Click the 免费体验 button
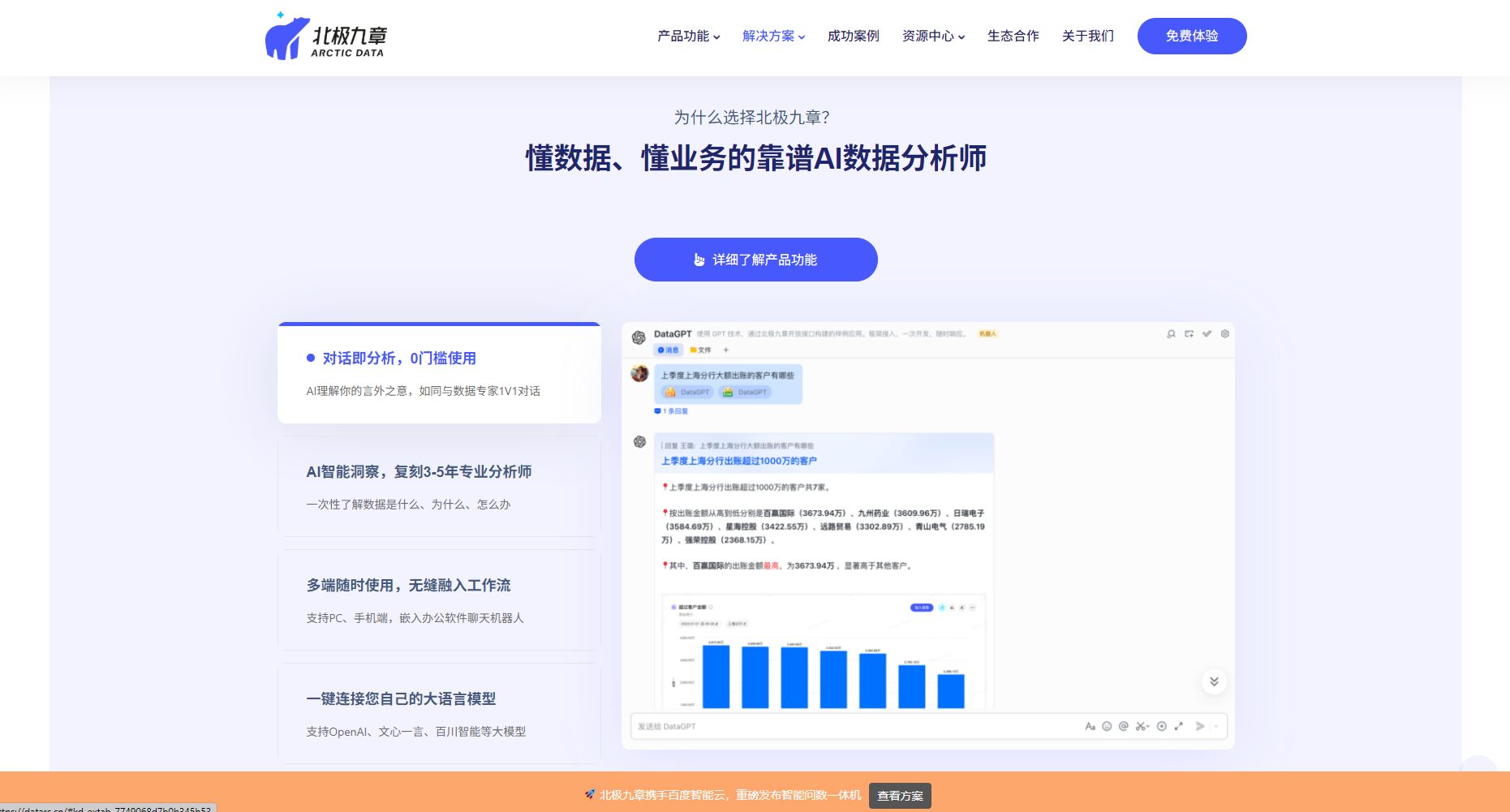This screenshot has height=812, width=1510. click(1192, 36)
